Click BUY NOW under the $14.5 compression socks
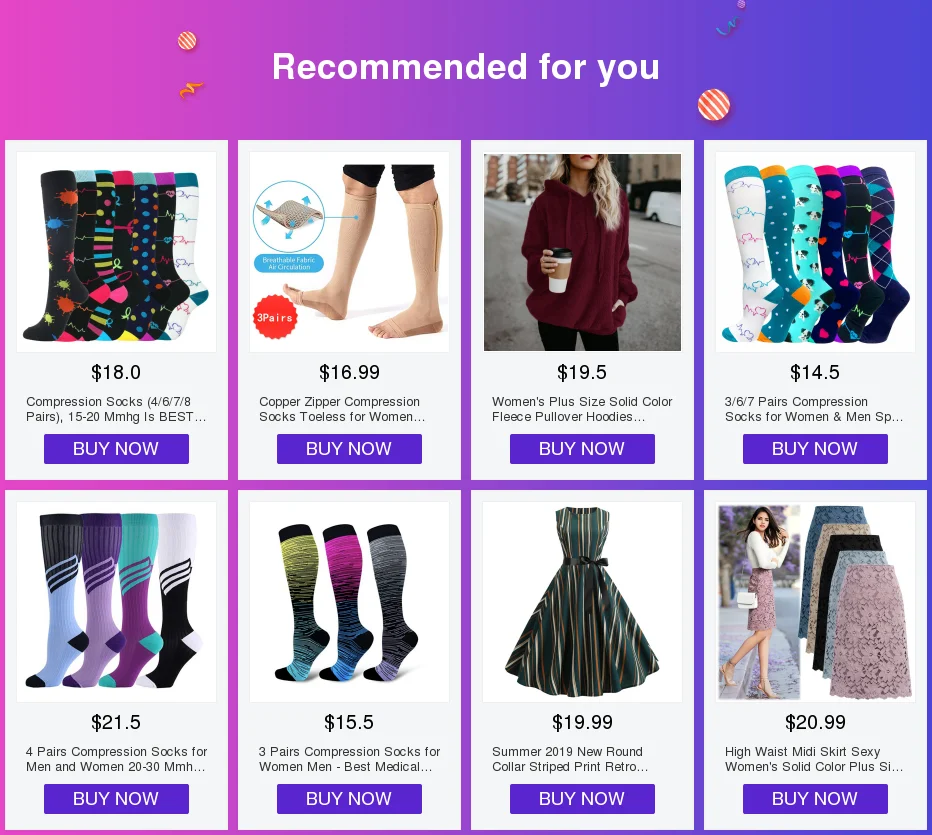Image resolution: width=932 pixels, height=835 pixels. (x=815, y=449)
